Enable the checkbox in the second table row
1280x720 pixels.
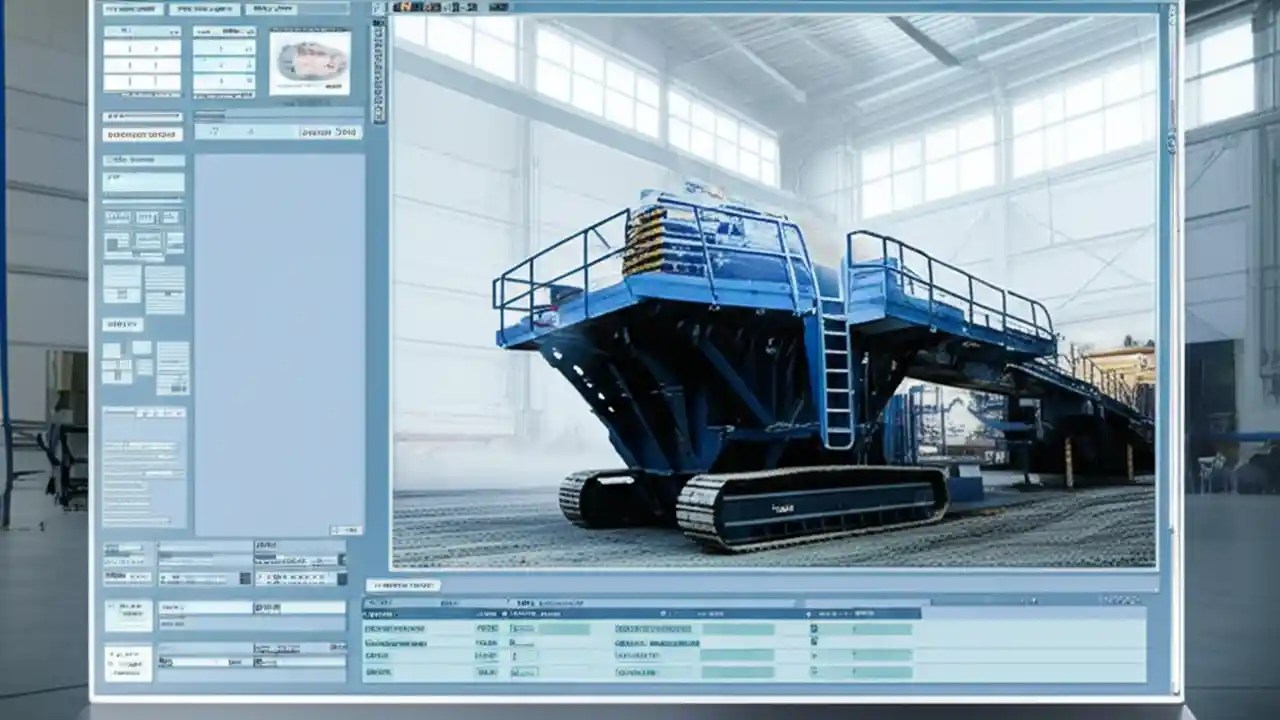(x=814, y=640)
